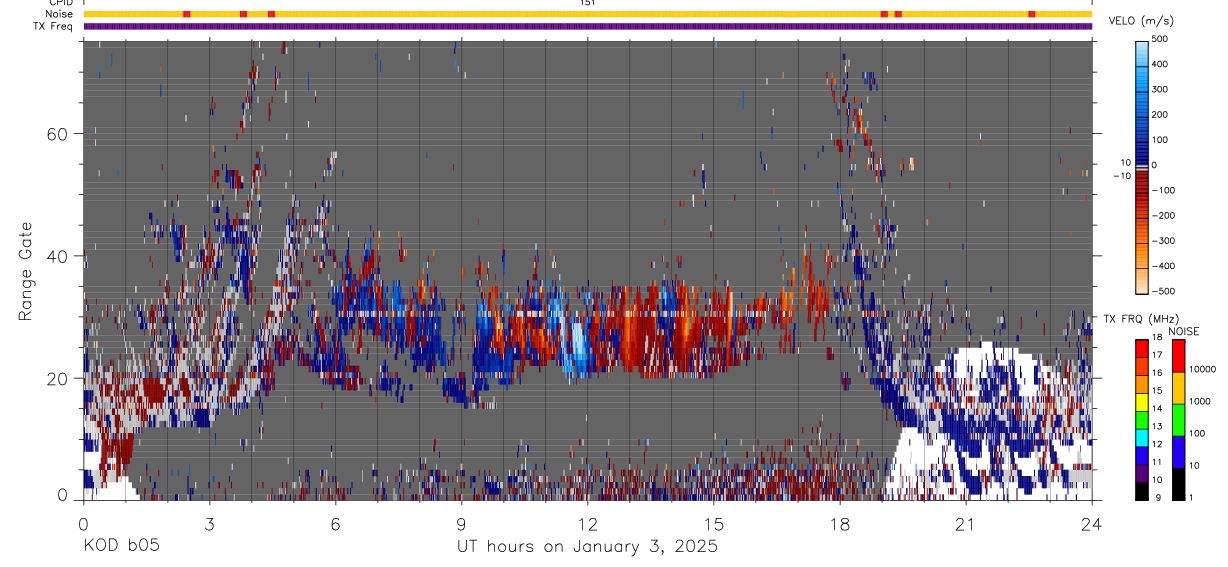Click the 21 tick label on UT hours axis
1228x567 pixels.
pos(966,523)
